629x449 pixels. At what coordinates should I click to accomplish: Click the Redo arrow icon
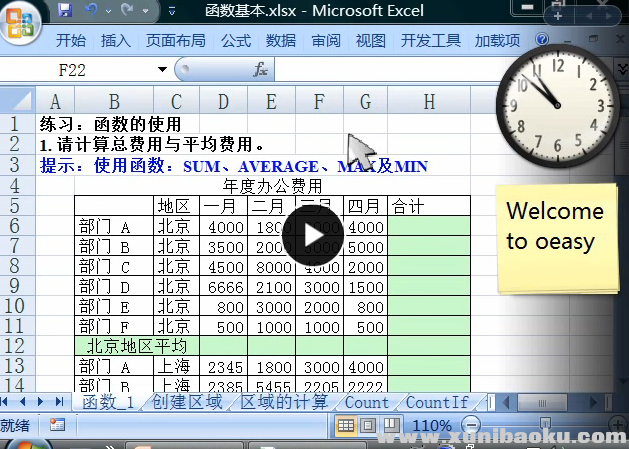(x=127, y=11)
